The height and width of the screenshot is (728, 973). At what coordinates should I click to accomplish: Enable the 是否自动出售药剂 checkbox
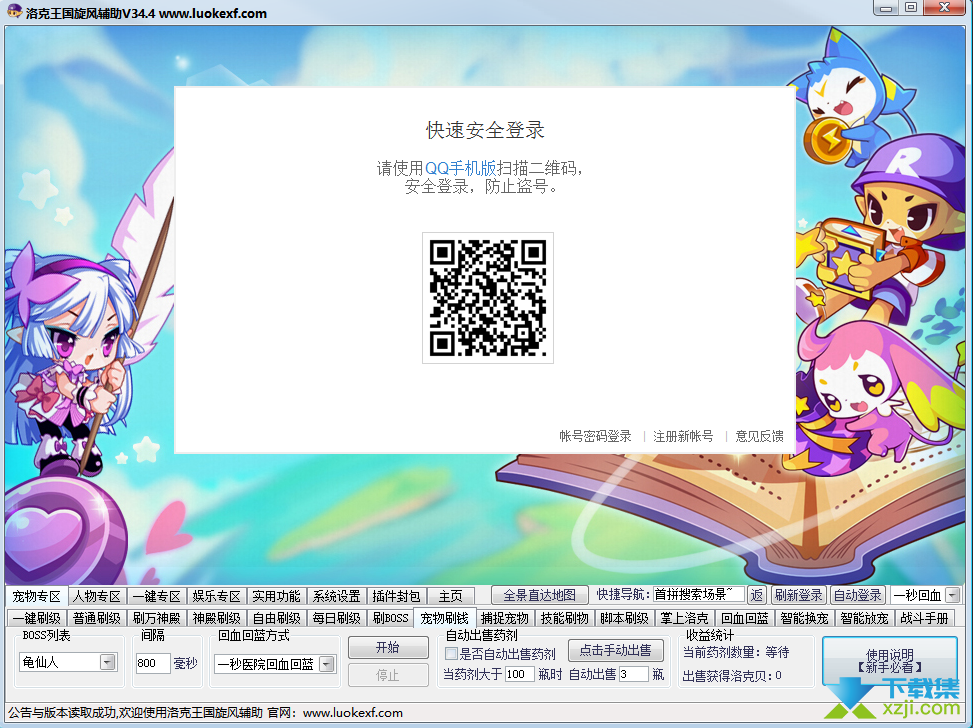(451, 654)
